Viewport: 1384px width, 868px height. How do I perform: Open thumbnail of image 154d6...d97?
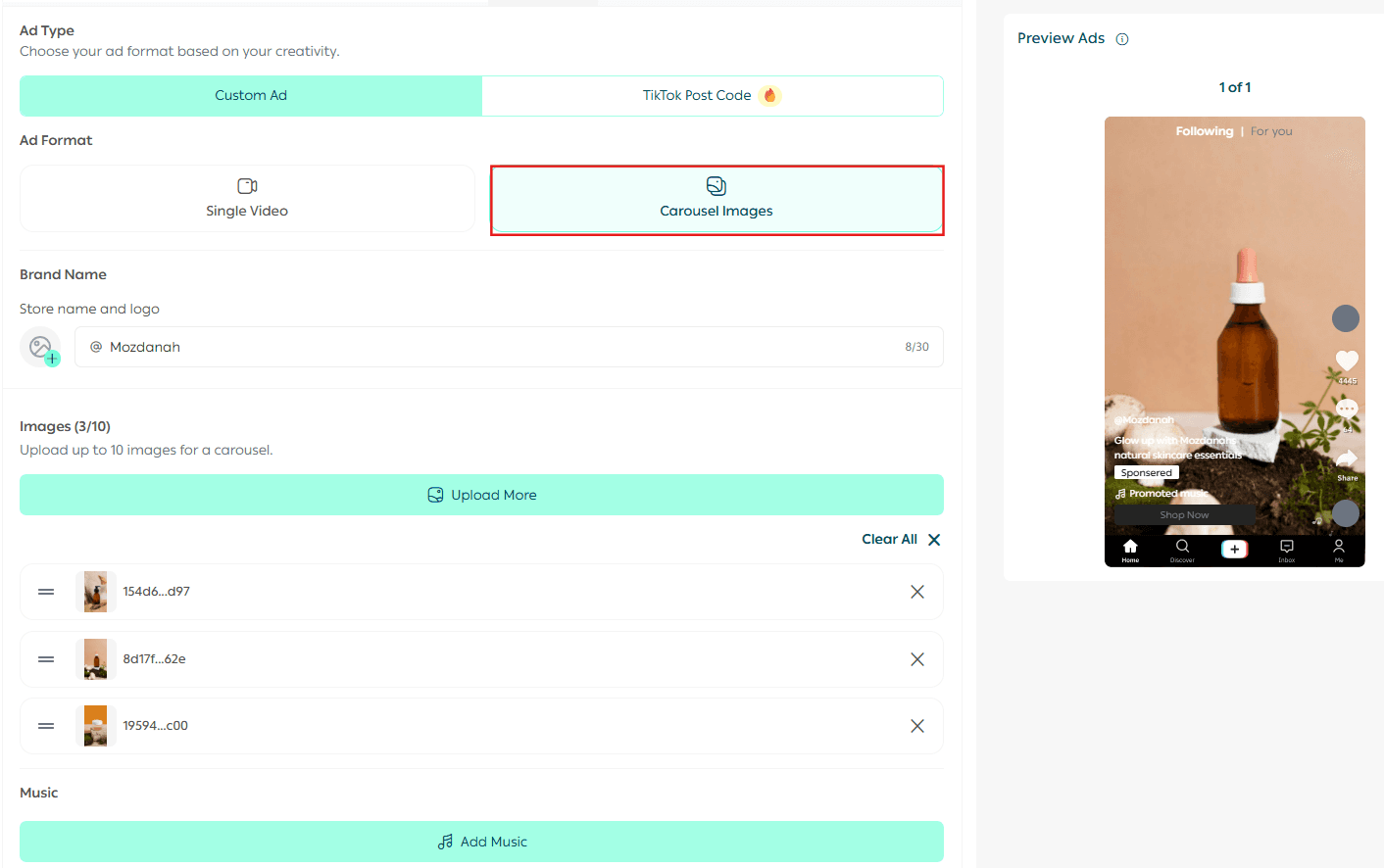(x=95, y=592)
